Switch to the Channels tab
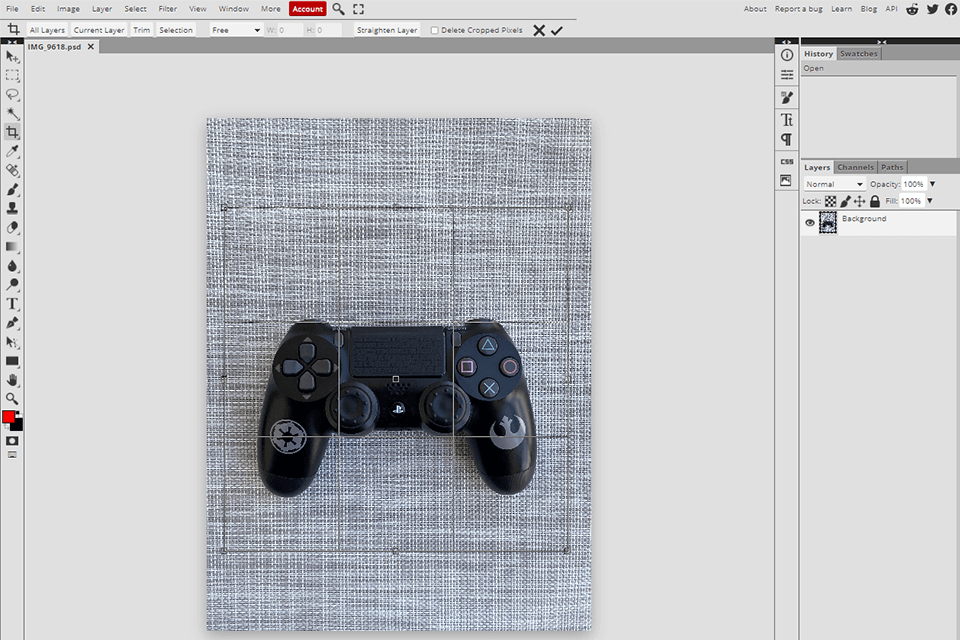Viewport: 960px width, 640px height. (x=855, y=167)
